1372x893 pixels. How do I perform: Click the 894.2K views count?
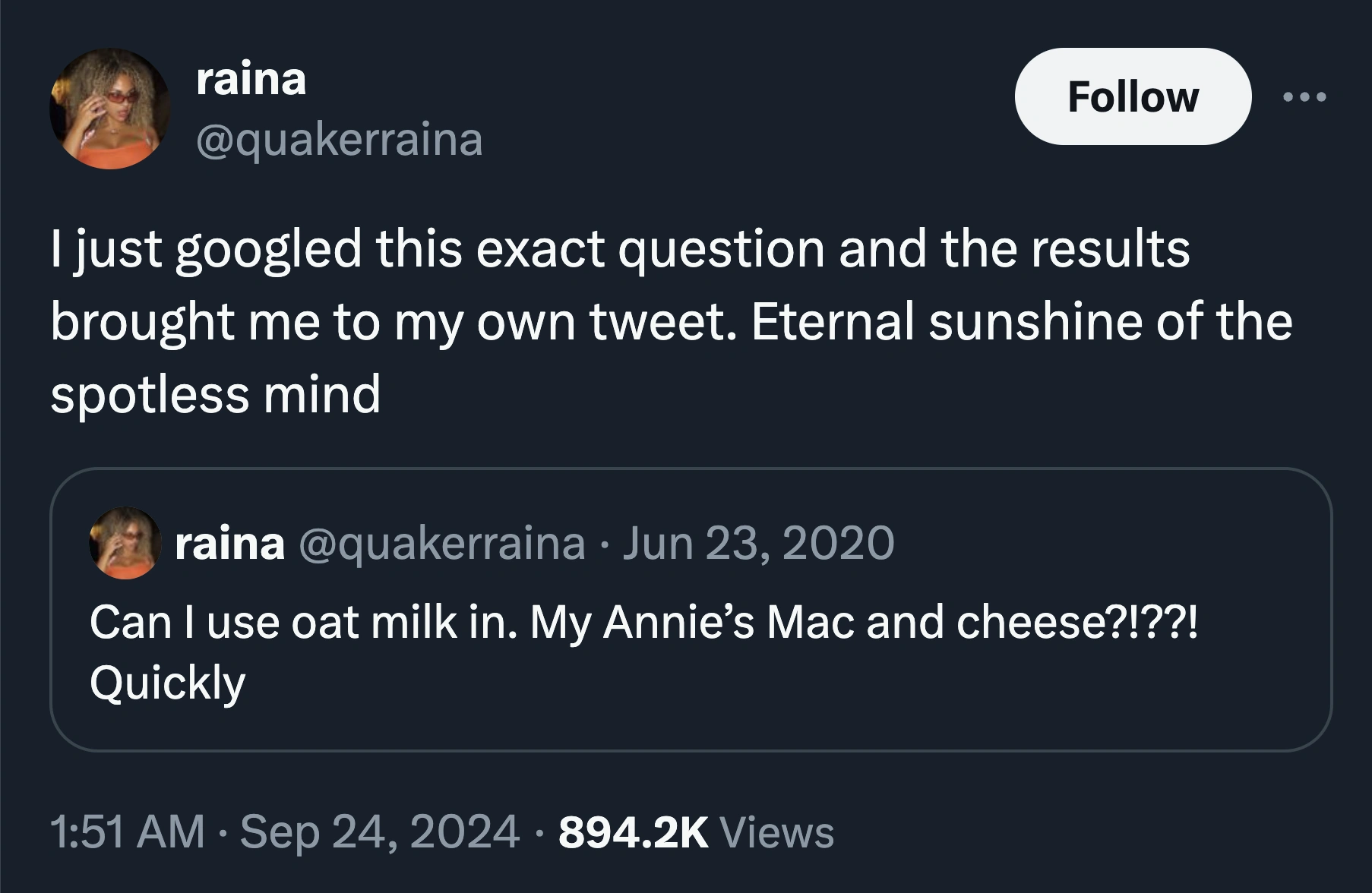(633, 831)
